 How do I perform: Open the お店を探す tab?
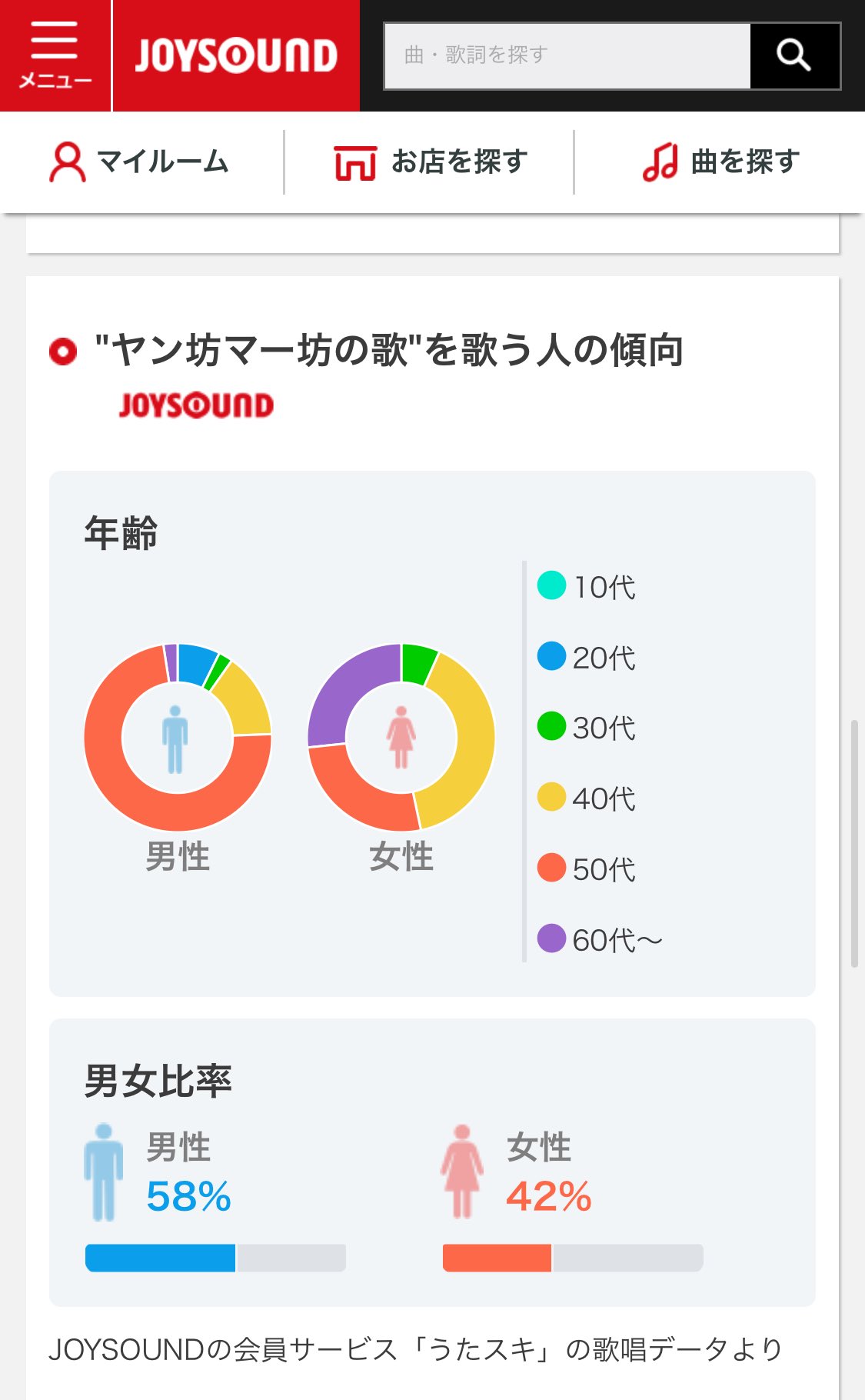point(431,162)
